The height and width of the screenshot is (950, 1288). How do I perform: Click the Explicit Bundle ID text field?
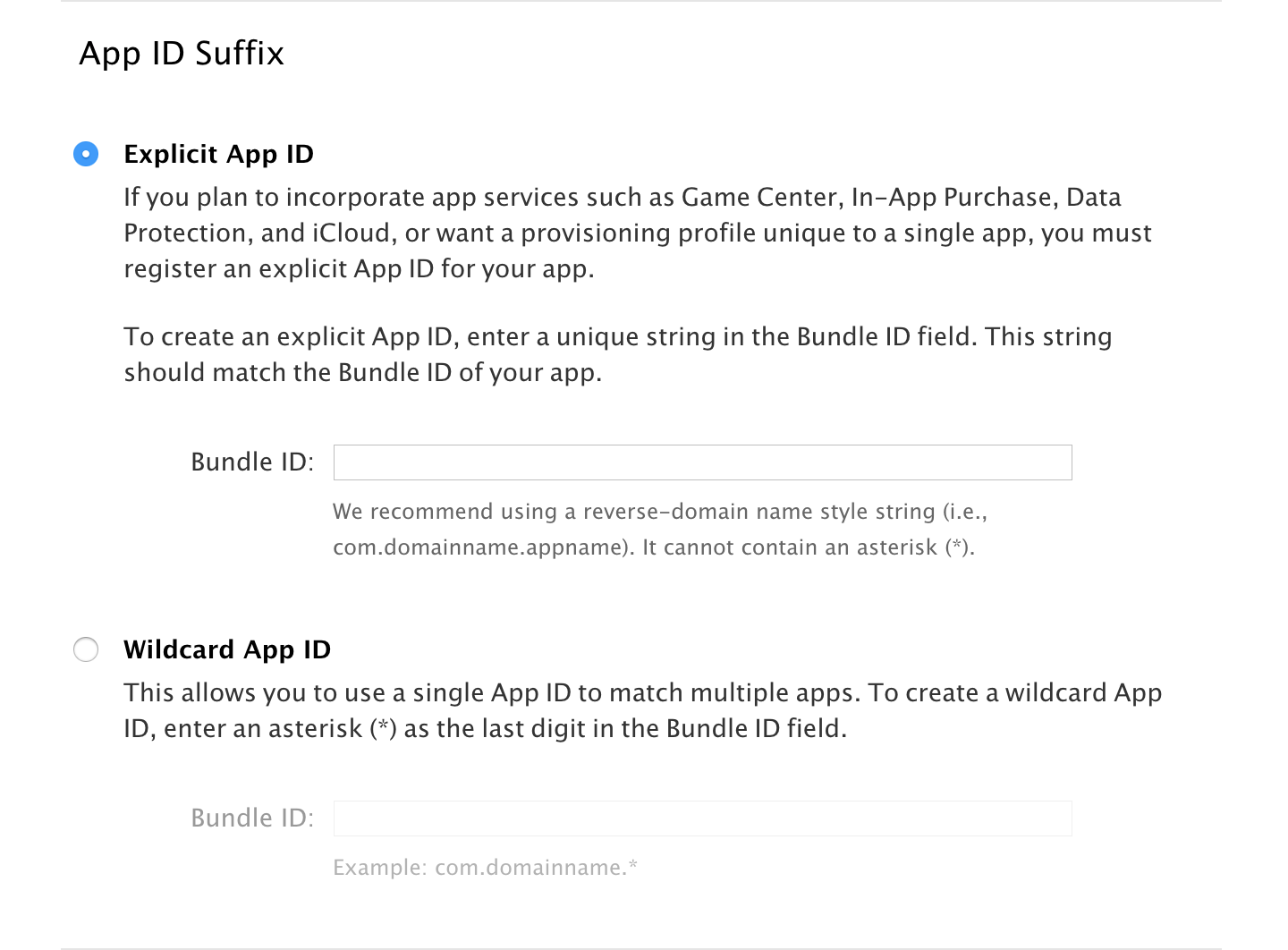pos(702,462)
